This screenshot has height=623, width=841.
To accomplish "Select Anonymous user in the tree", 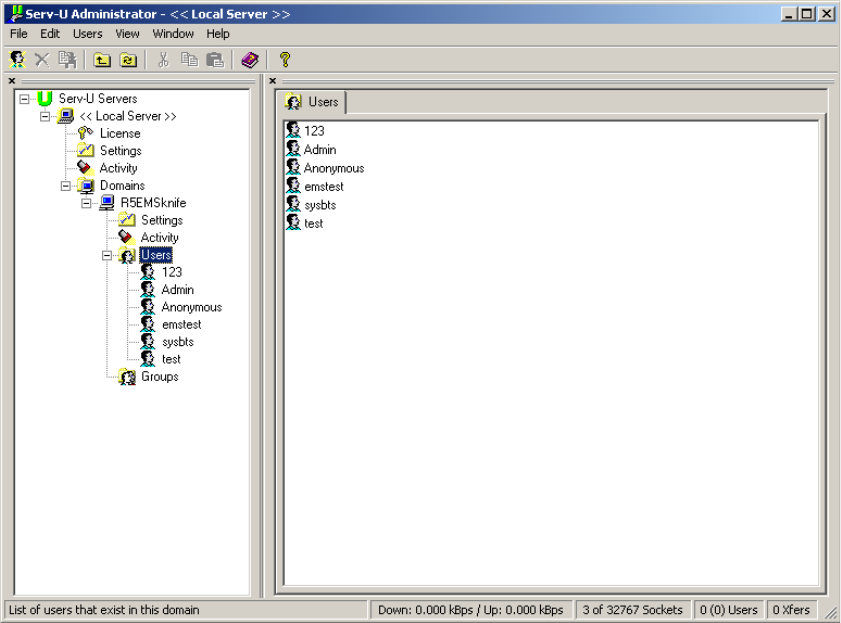I will coord(191,307).
